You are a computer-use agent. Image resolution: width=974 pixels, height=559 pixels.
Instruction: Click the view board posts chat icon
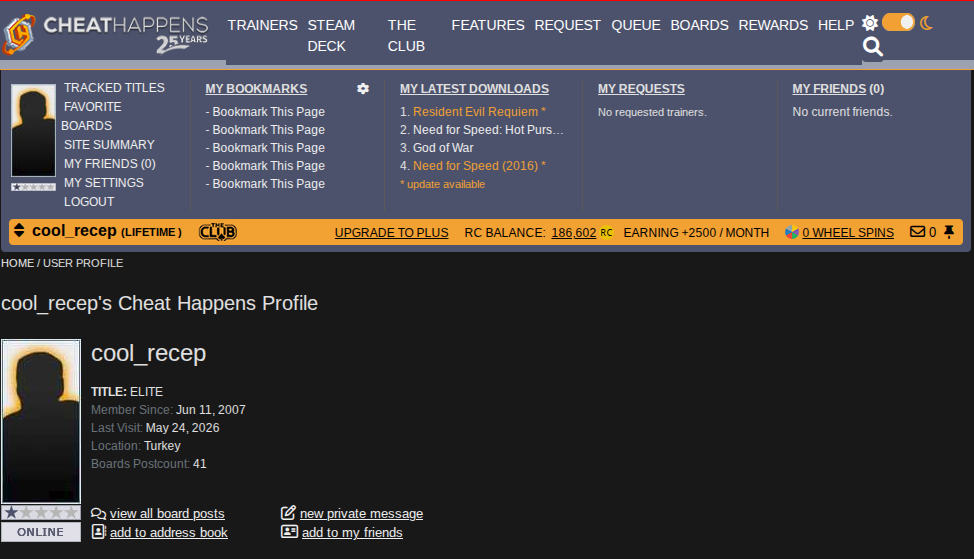coord(98,514)
